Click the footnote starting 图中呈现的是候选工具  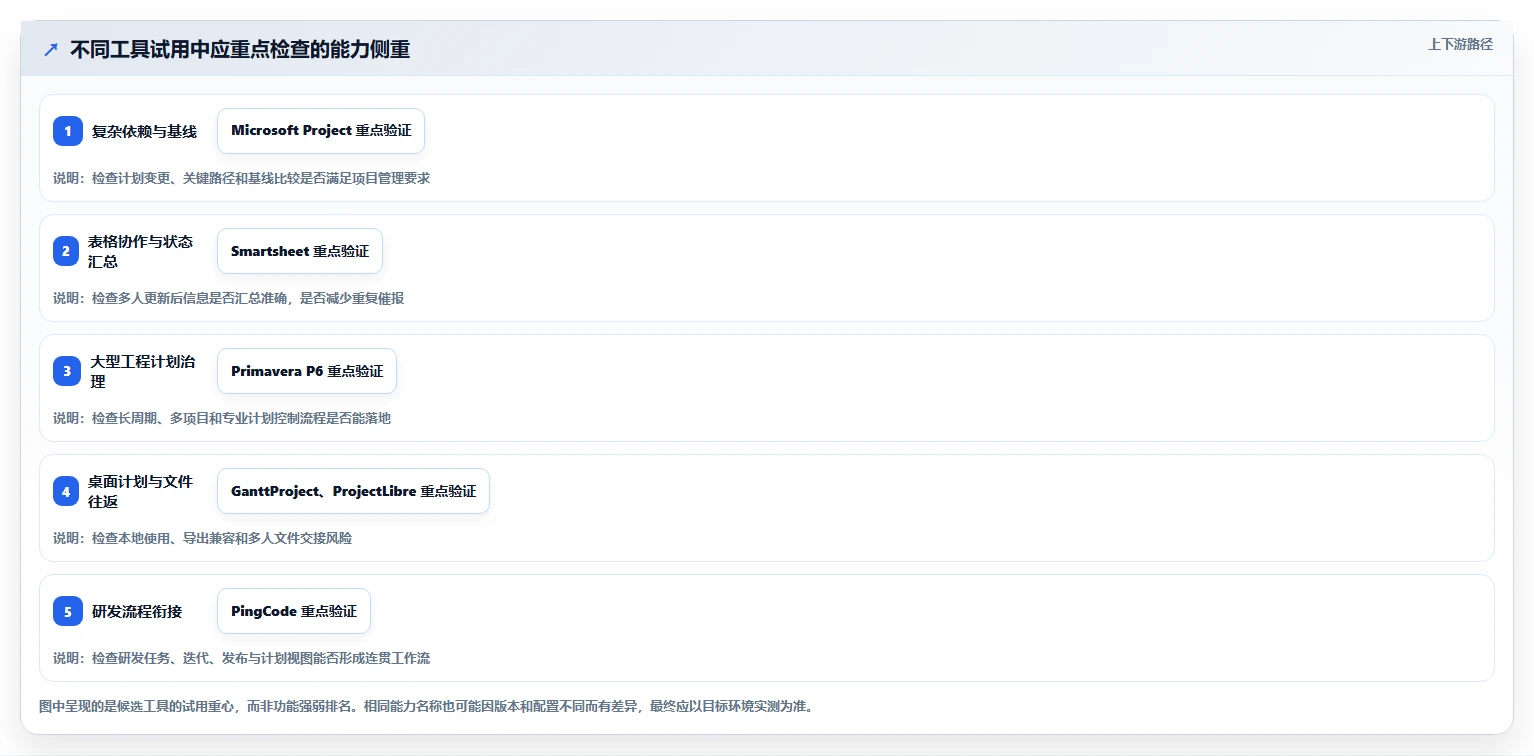coord(427,706)
